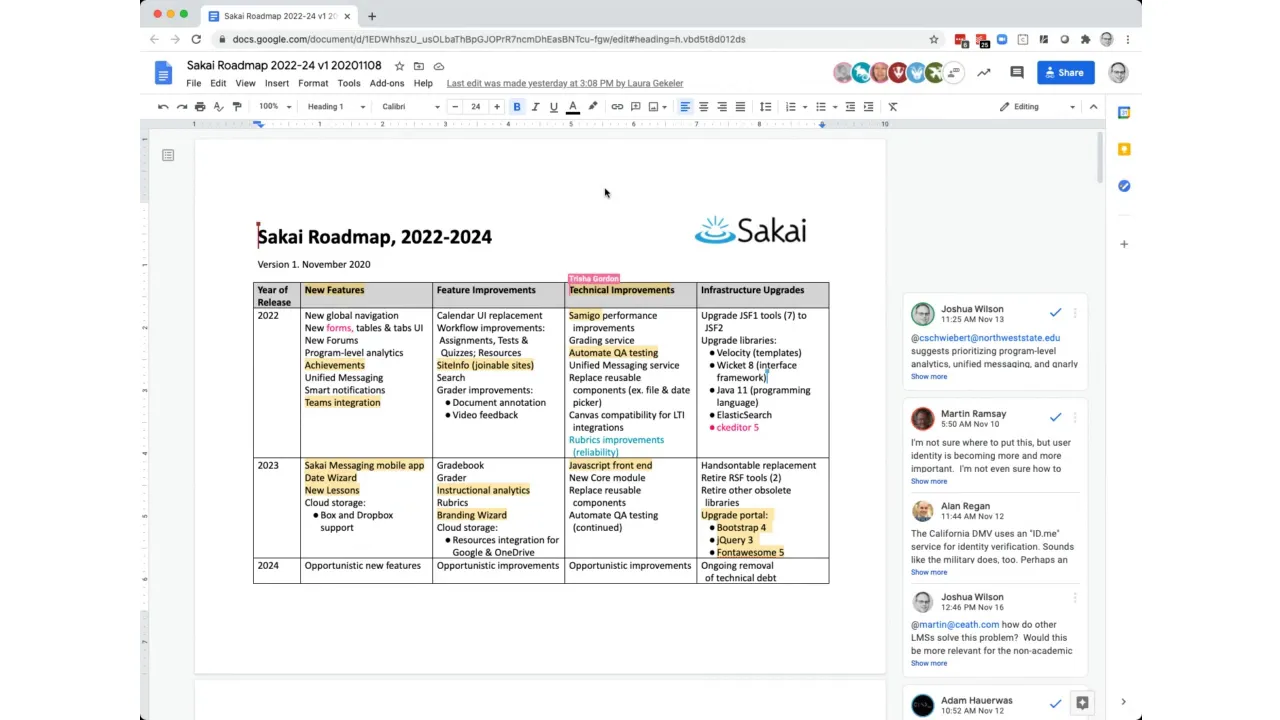The height and width of the screenshot is (720, 1280).
Task: Open the Google Tasks side panel
Action: (x=1124, y=186)
